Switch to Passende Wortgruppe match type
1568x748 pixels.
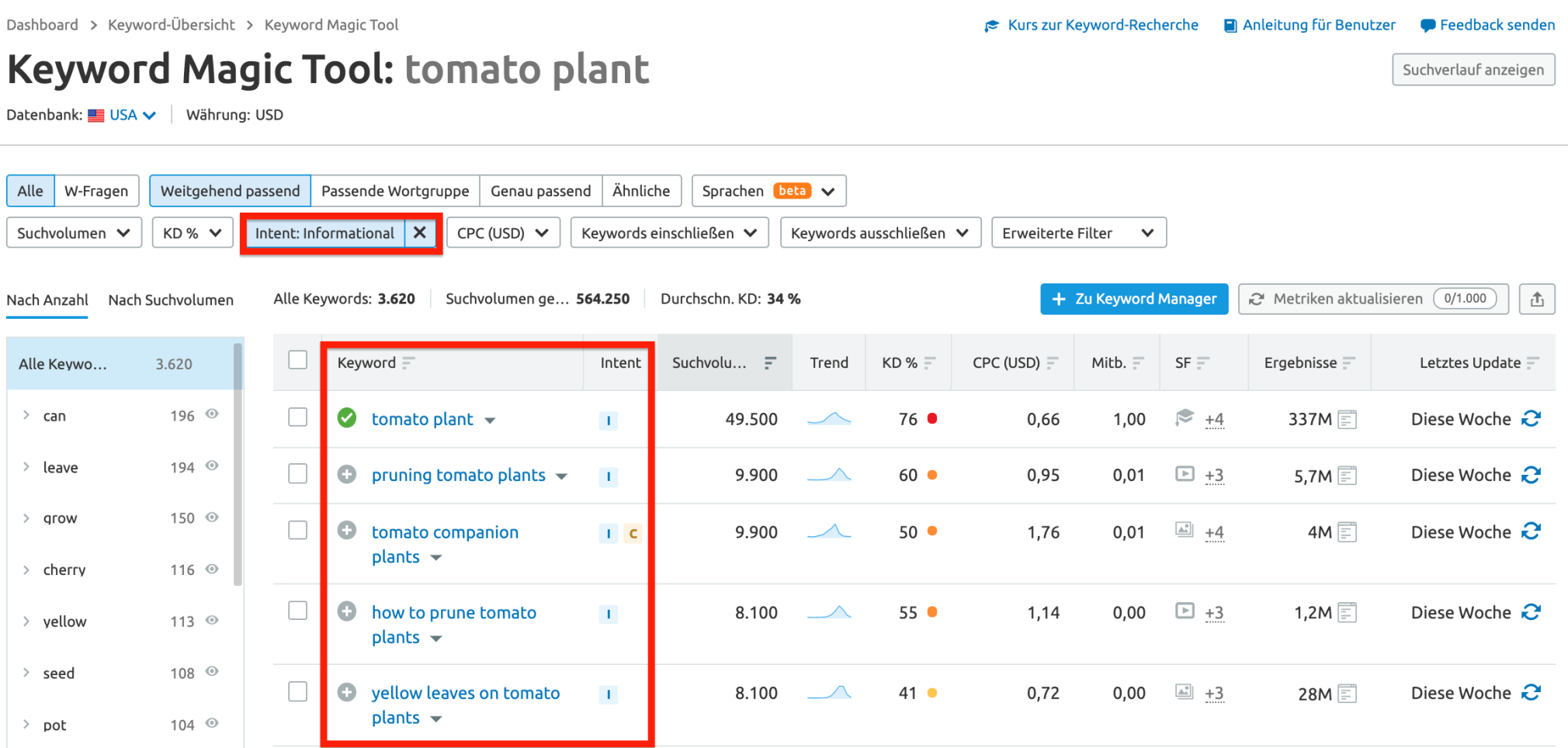395,191
